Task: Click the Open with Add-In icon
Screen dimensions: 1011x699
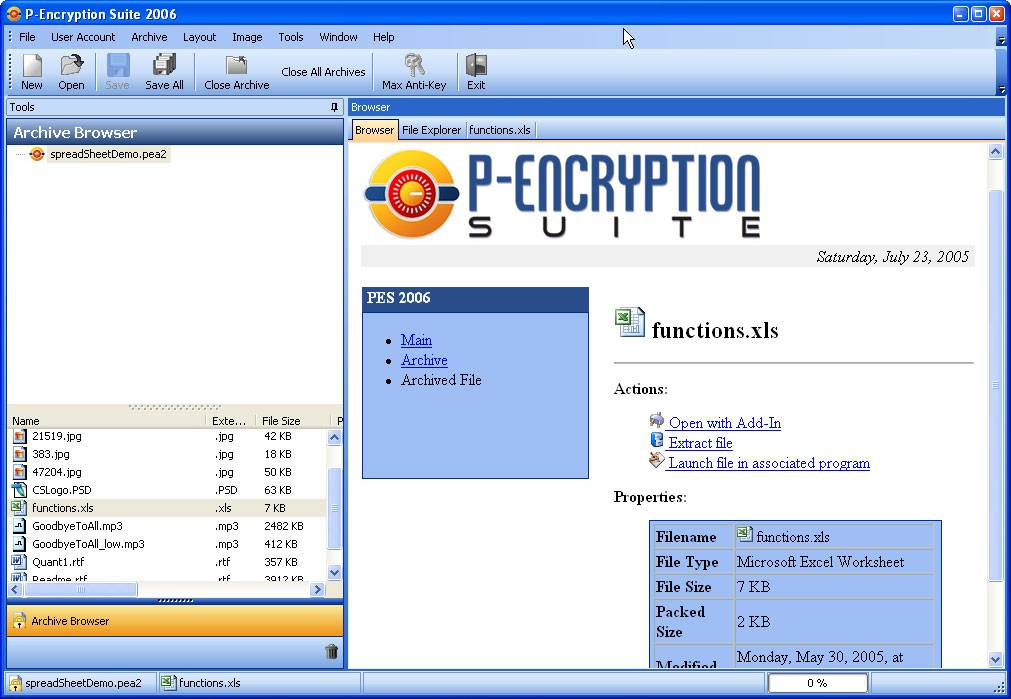Action: [x=656, y=421]
